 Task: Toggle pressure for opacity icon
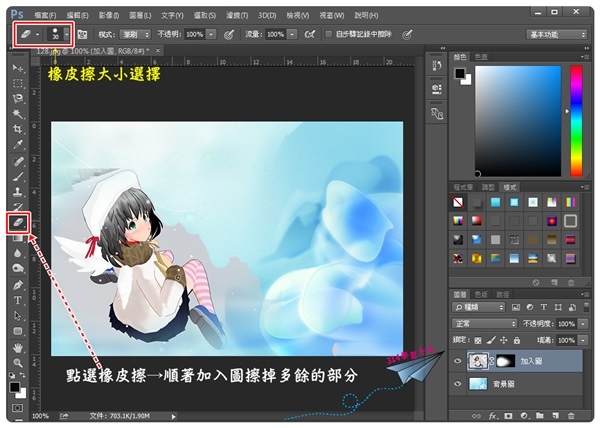click(x=229, y=35)
